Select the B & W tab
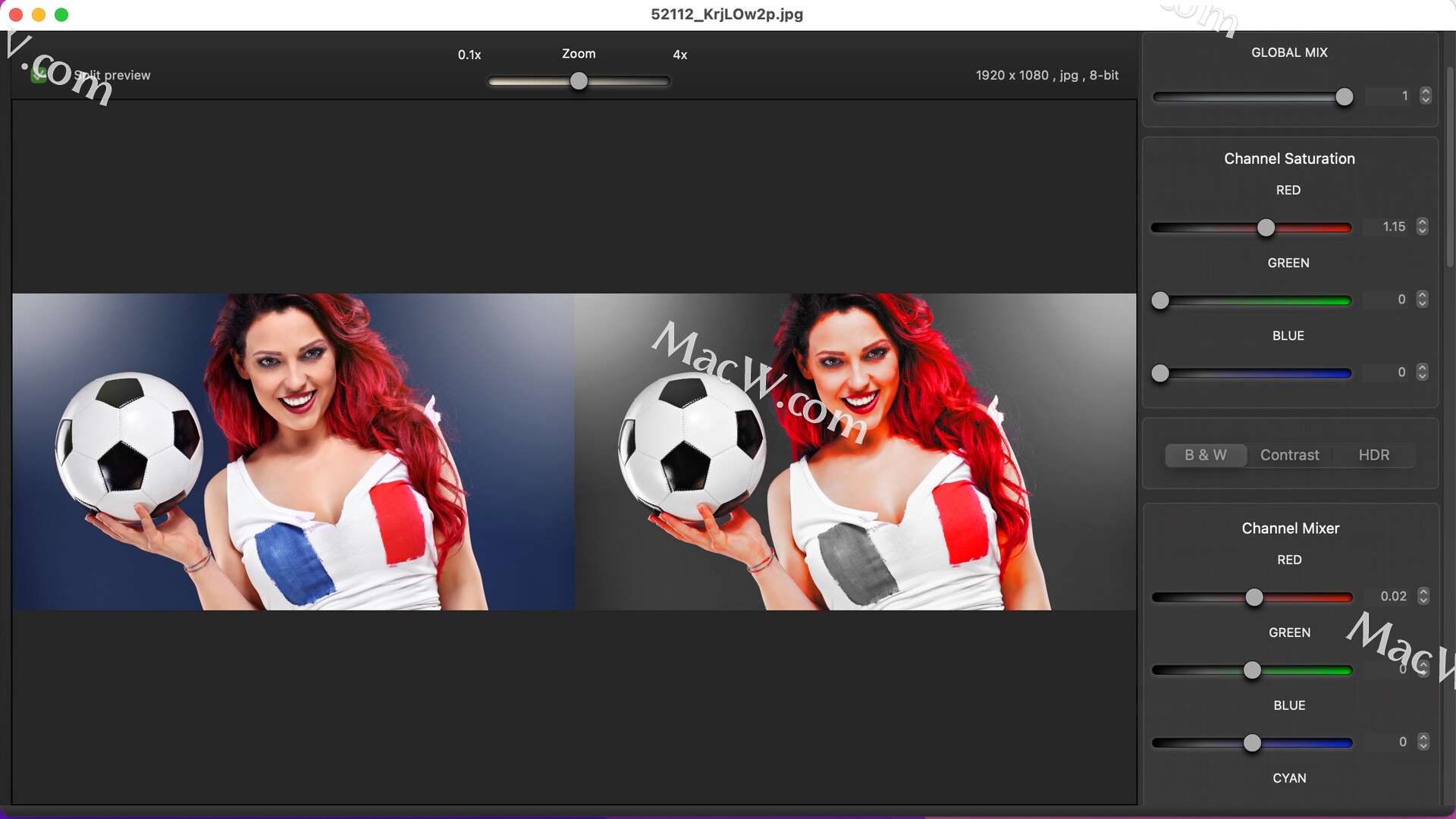The height and width of the screenshot is (819, 1456). pos(1205,455)
